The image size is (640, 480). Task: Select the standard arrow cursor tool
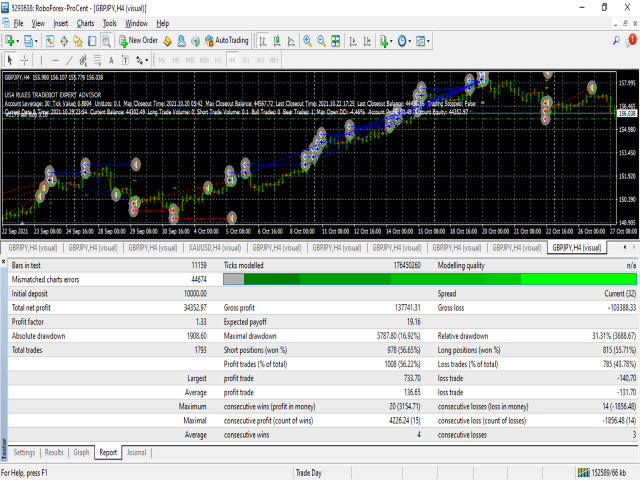(x=10, y=60)
